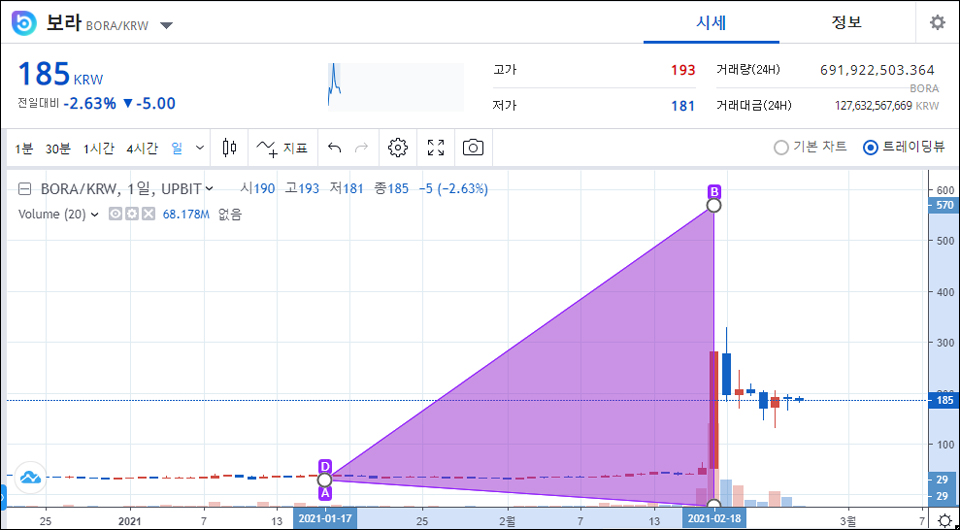
Task: Click the A label marker
Action: (325, 493)
